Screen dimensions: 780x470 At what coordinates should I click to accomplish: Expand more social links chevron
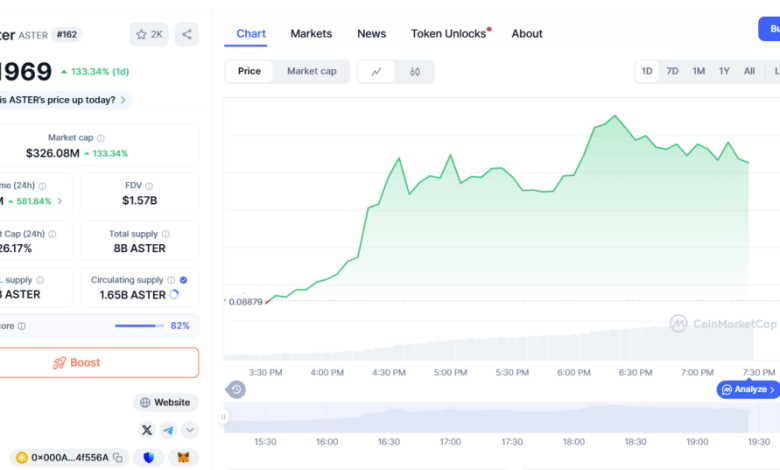point(189,430)
